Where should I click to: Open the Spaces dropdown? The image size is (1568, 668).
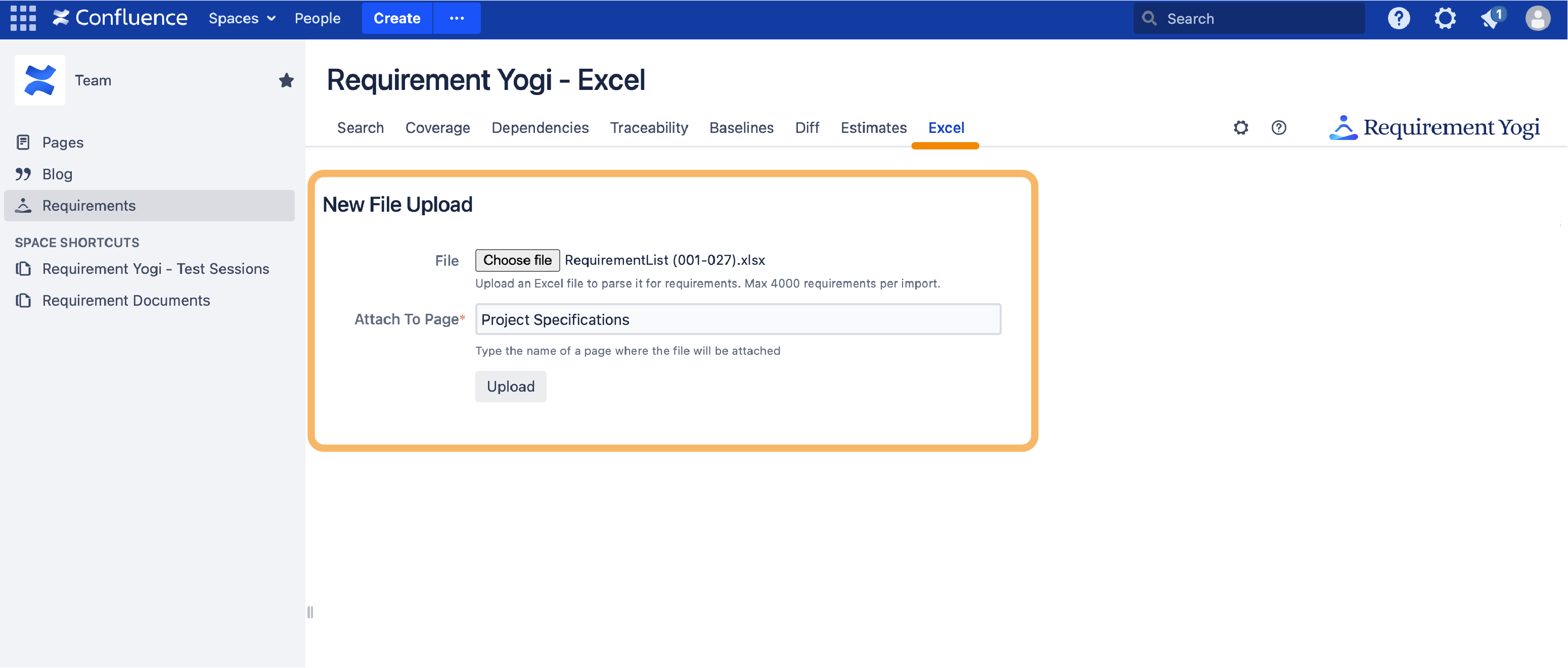[241, 18]
